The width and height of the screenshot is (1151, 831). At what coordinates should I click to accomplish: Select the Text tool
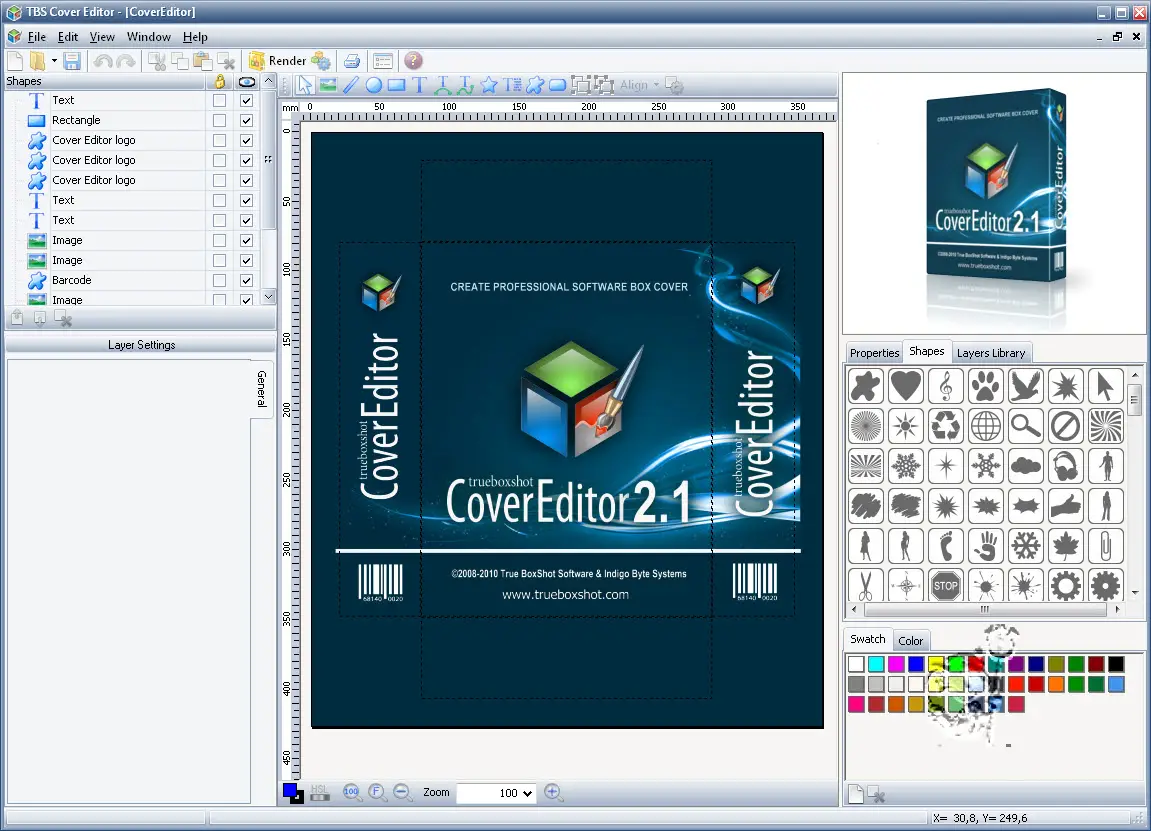tap(419, 86)
